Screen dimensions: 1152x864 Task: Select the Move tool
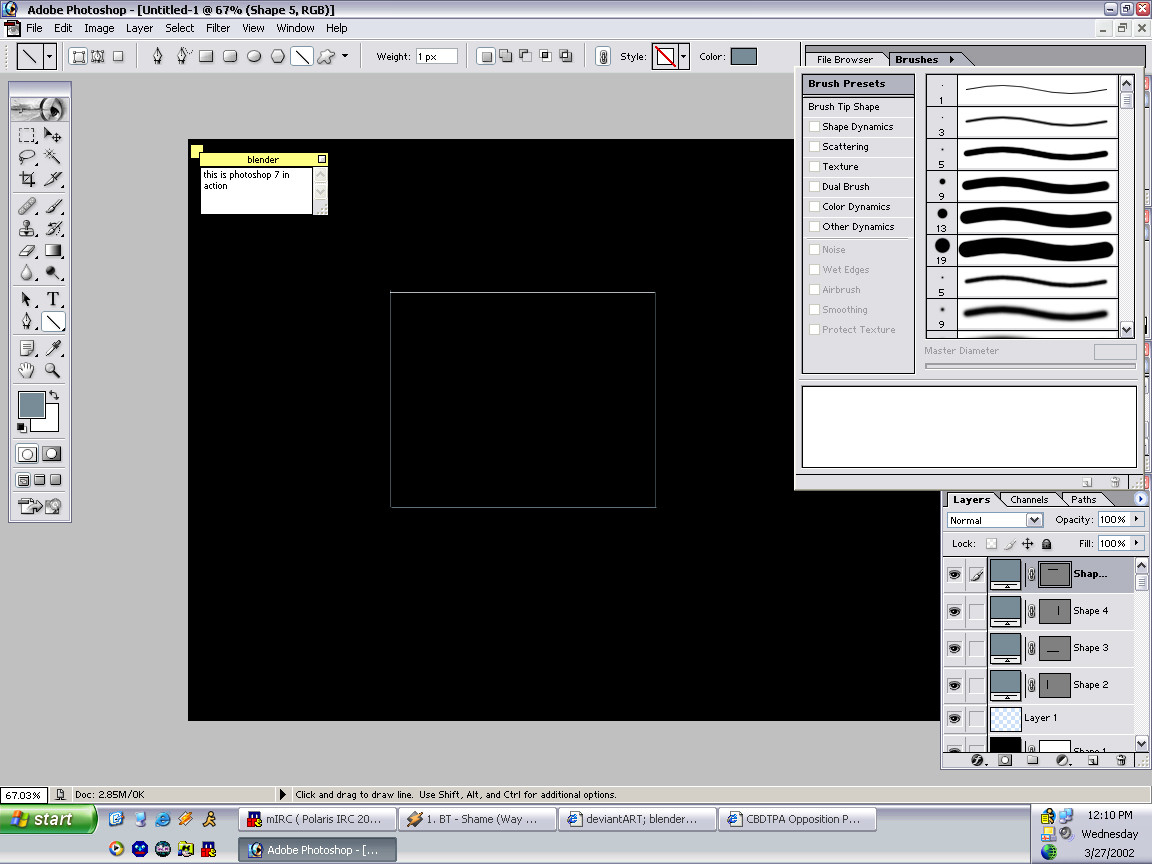click(53, 135)
